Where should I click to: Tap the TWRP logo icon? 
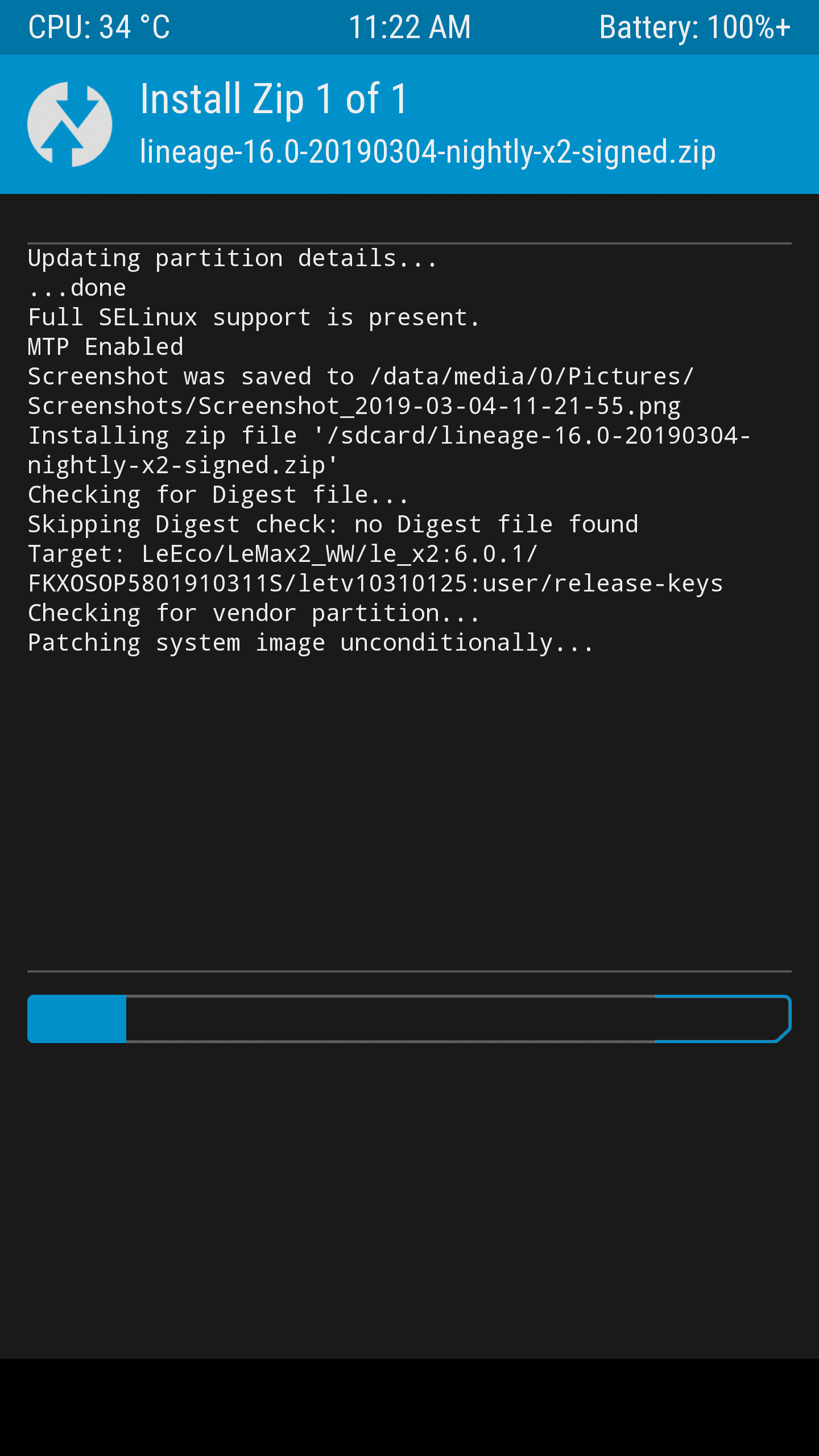(x=70, y=125)
